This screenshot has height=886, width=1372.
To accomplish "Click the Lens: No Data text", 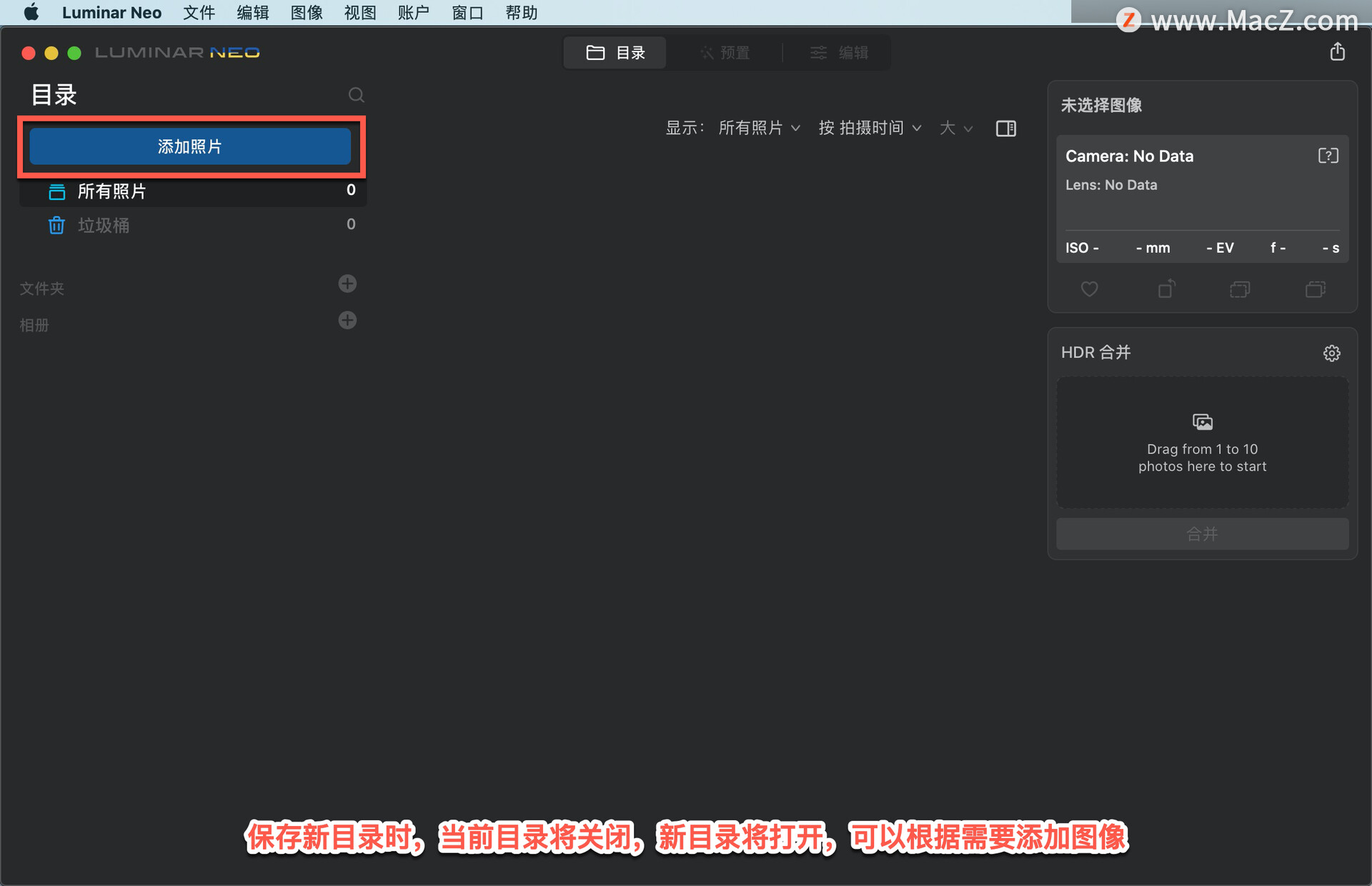I will (x=1111, y=185).
